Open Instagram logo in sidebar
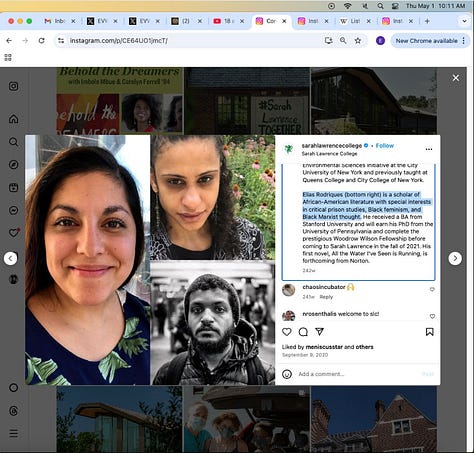Screen dimensions: 474x453 pos(13,86)
